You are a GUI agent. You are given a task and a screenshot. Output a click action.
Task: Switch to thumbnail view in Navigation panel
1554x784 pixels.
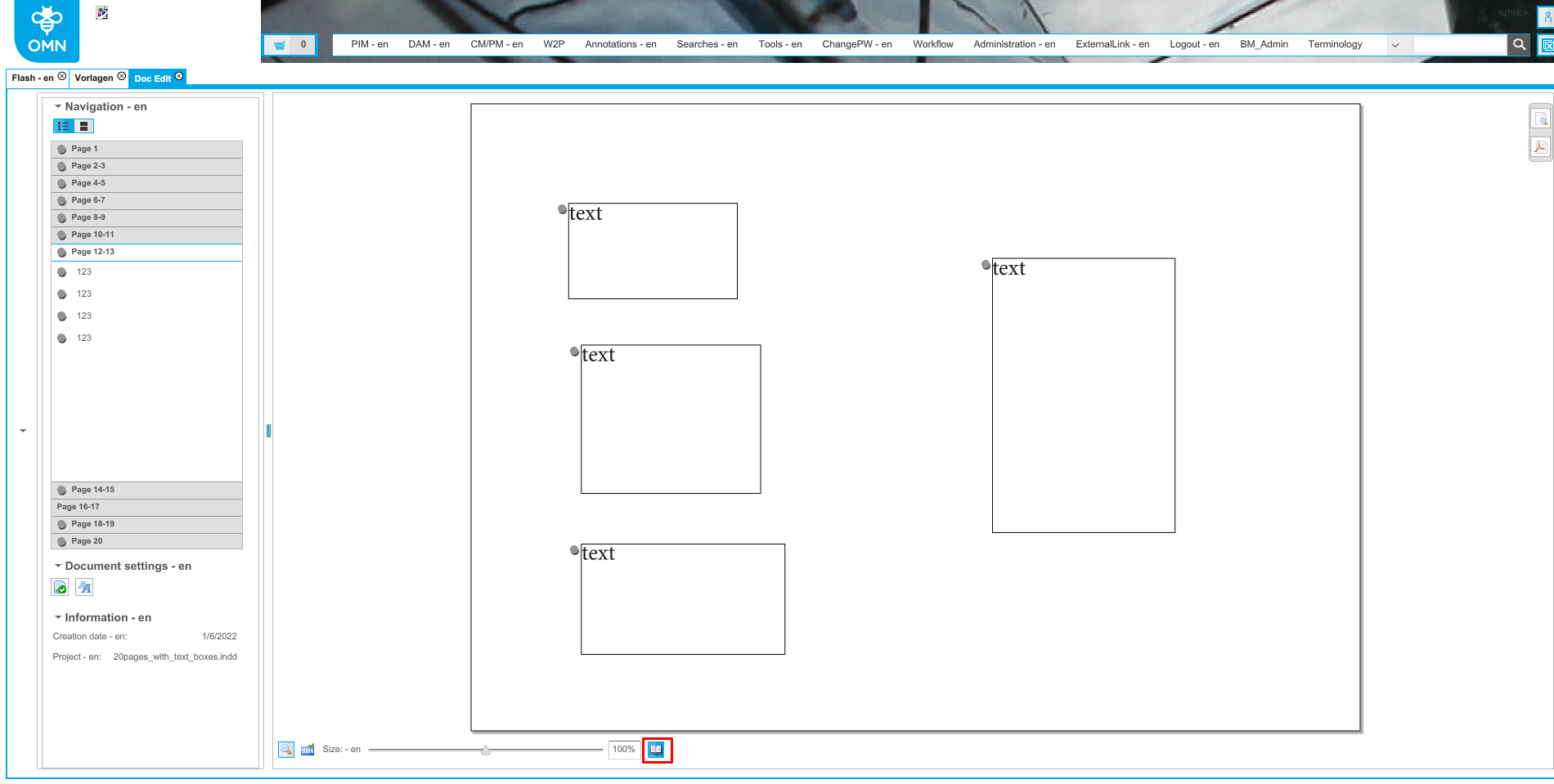(x=83, y=126)
